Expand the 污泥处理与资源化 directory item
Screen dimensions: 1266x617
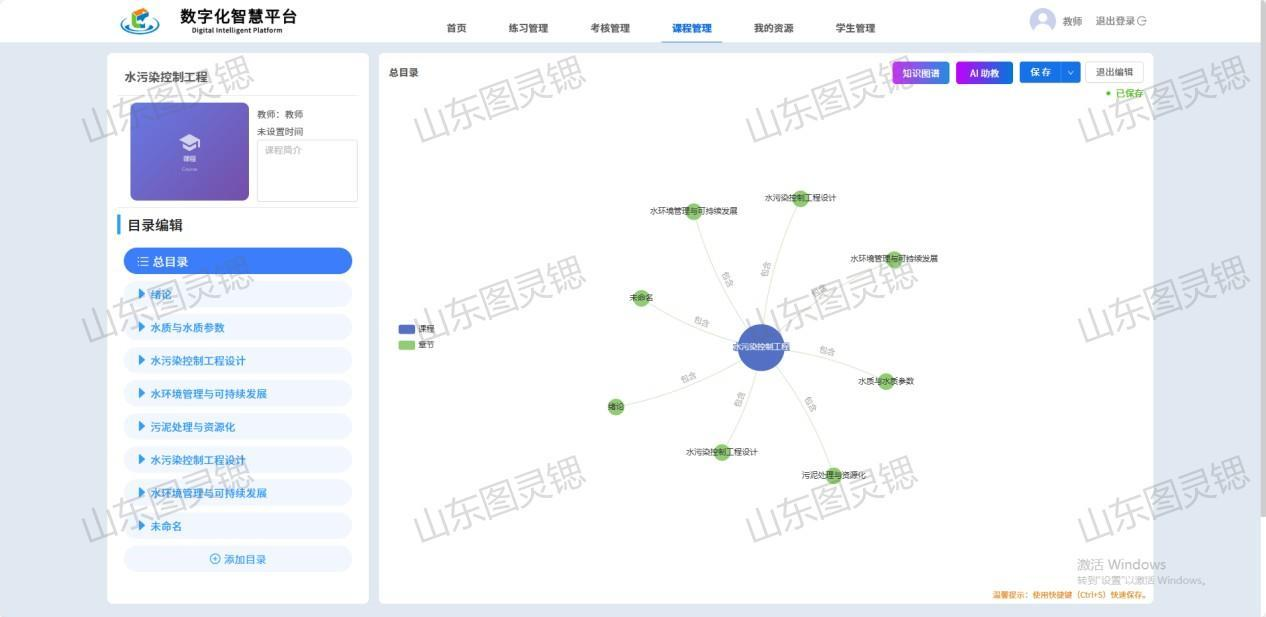tap(142, 426)
